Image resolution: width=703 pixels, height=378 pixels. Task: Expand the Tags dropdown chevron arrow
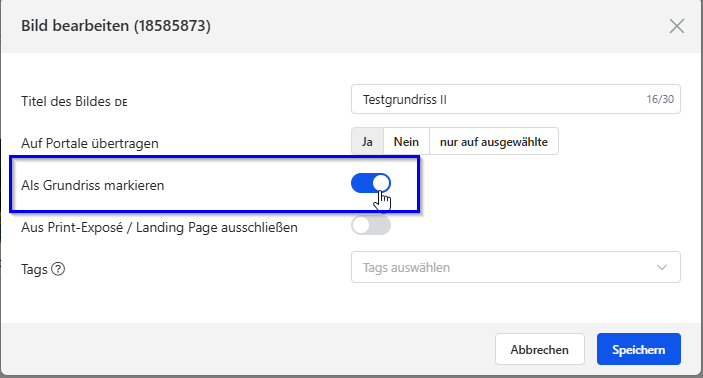click(662, 267)
